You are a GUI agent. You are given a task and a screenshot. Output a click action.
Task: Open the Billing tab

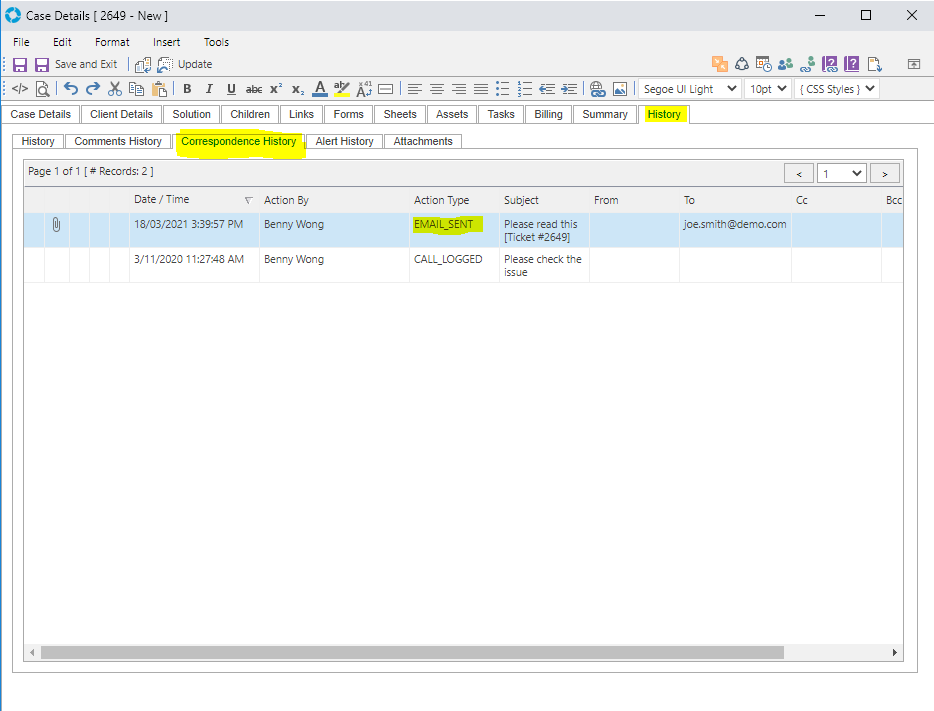[548, 114]
